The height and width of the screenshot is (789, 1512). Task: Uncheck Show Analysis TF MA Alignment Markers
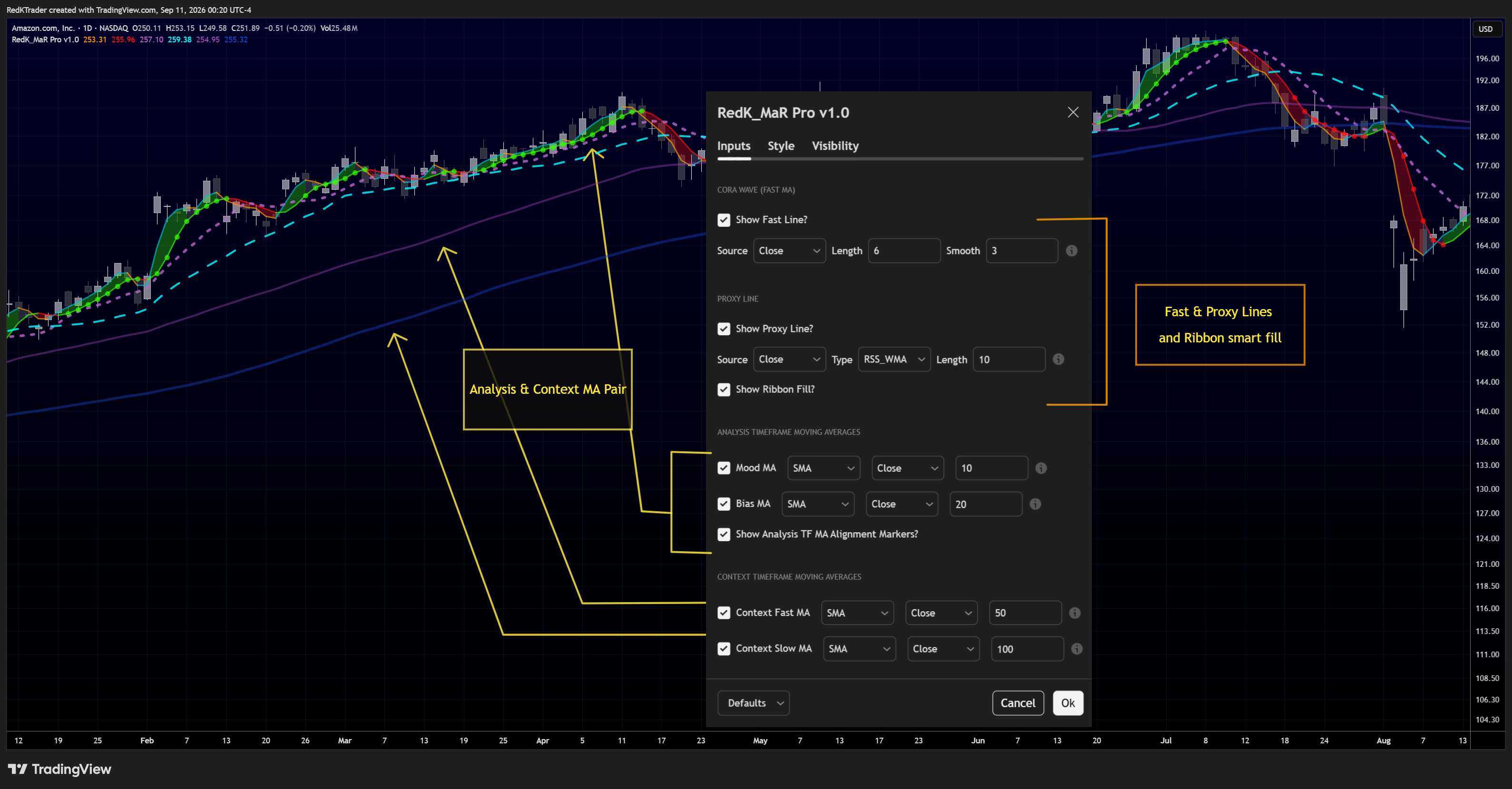[x=724, y=534]
